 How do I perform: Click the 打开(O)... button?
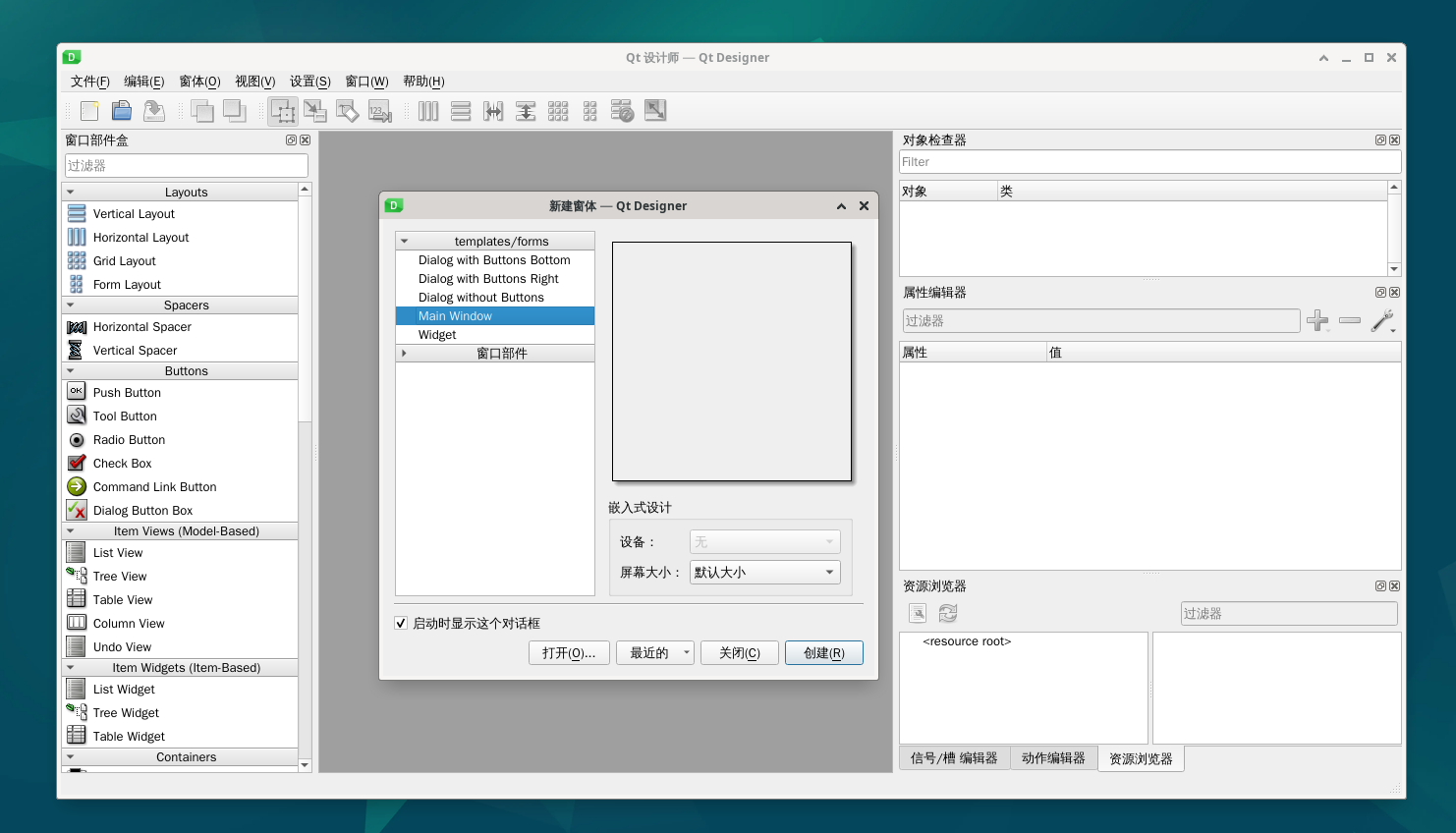569,653
